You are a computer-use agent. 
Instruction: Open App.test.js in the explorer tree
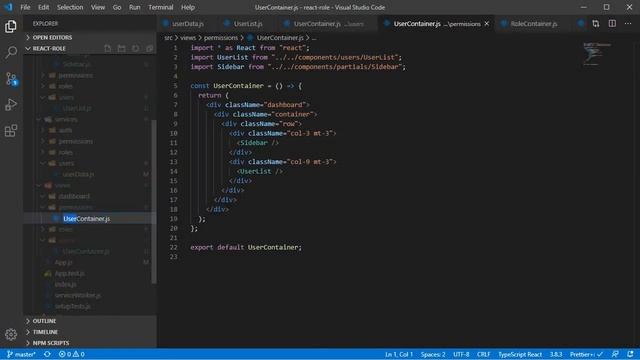pyautogui.click(x=70, y=273)
